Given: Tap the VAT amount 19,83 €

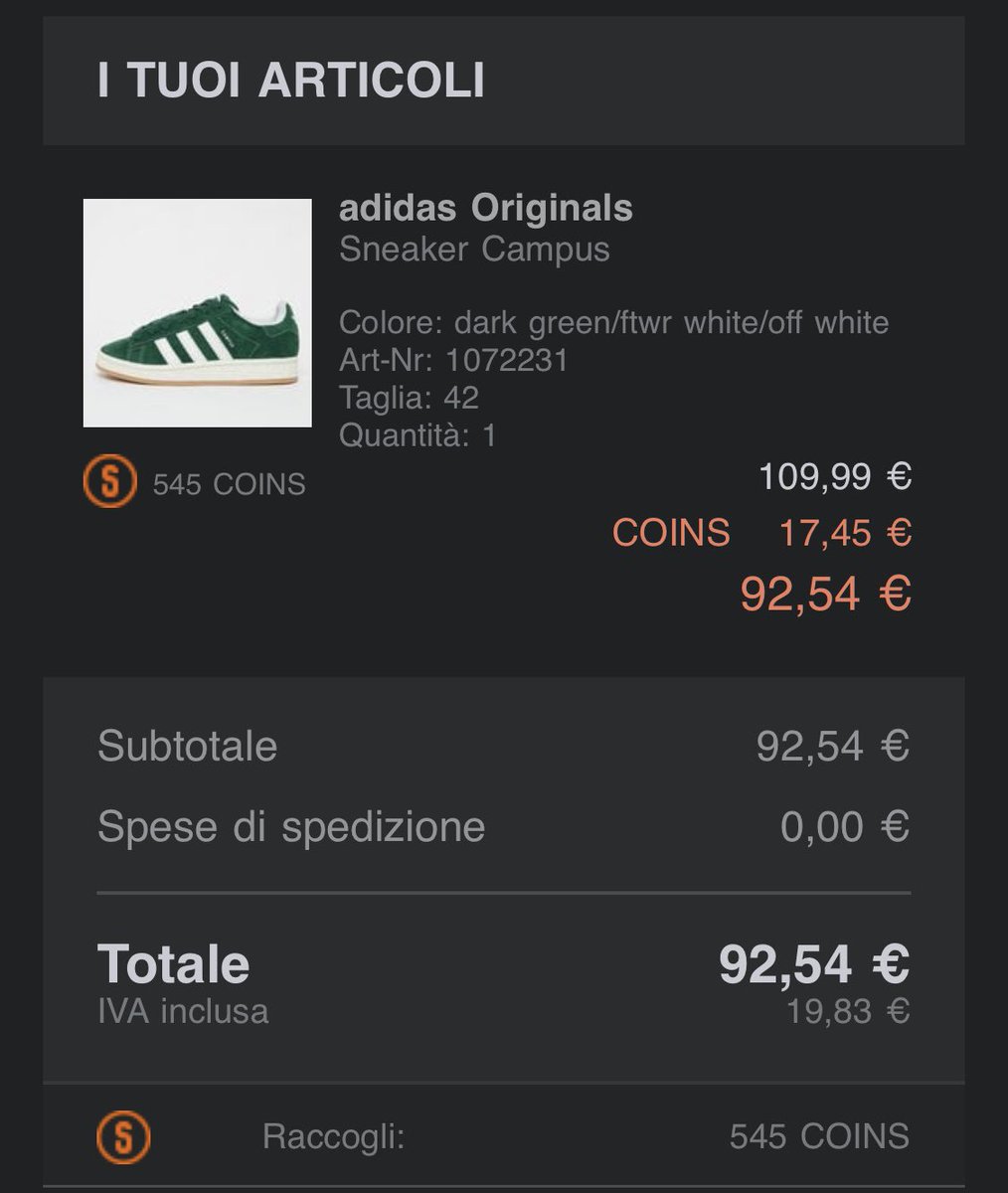Looking at the screenshot, I should (x=848, y=1012).
